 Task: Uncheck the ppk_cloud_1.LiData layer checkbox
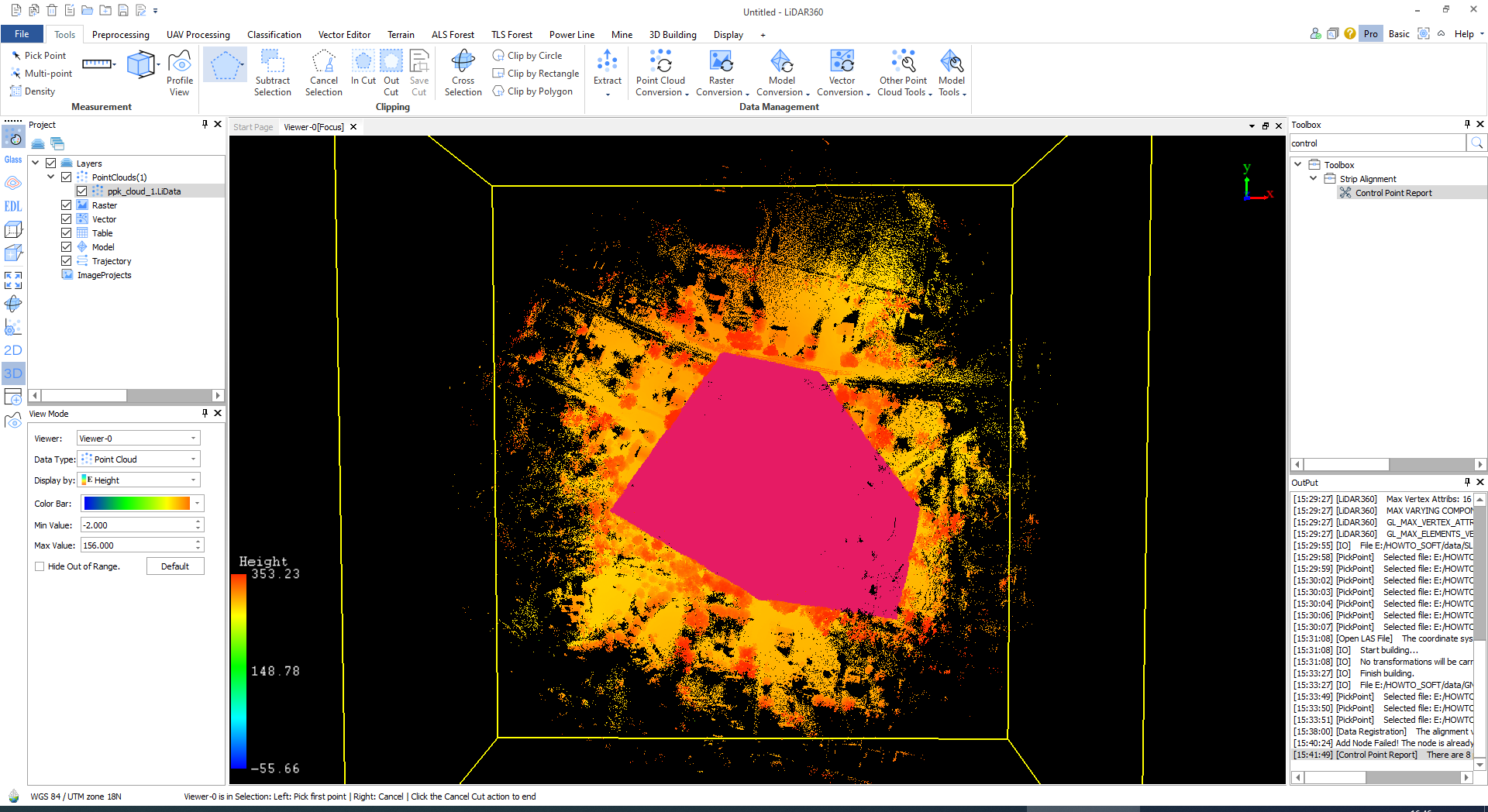81,191
